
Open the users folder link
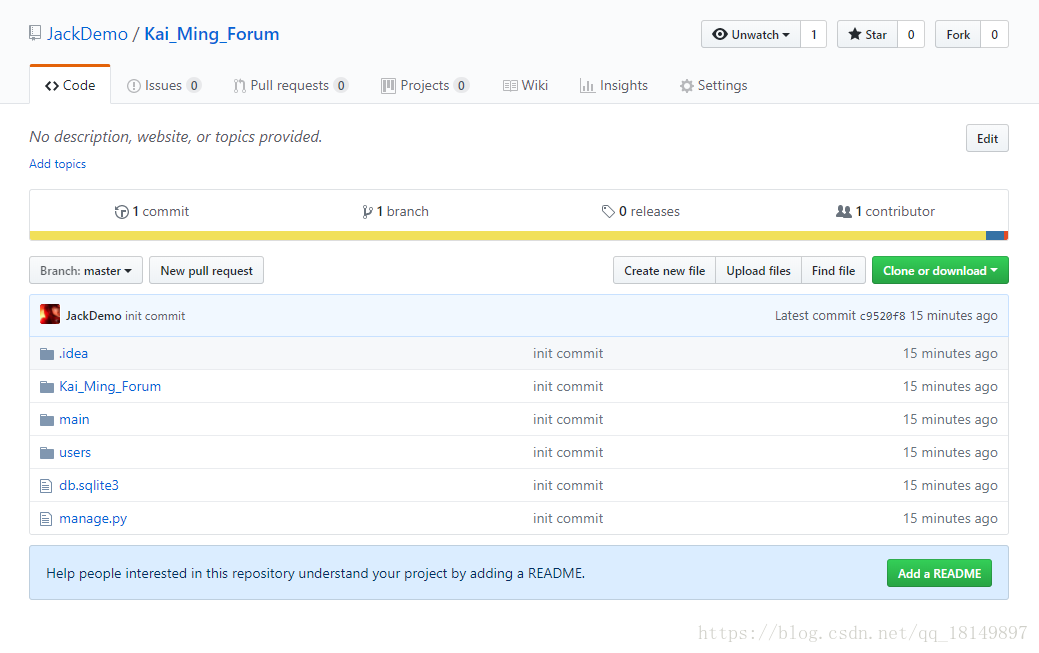pos(75,453)
